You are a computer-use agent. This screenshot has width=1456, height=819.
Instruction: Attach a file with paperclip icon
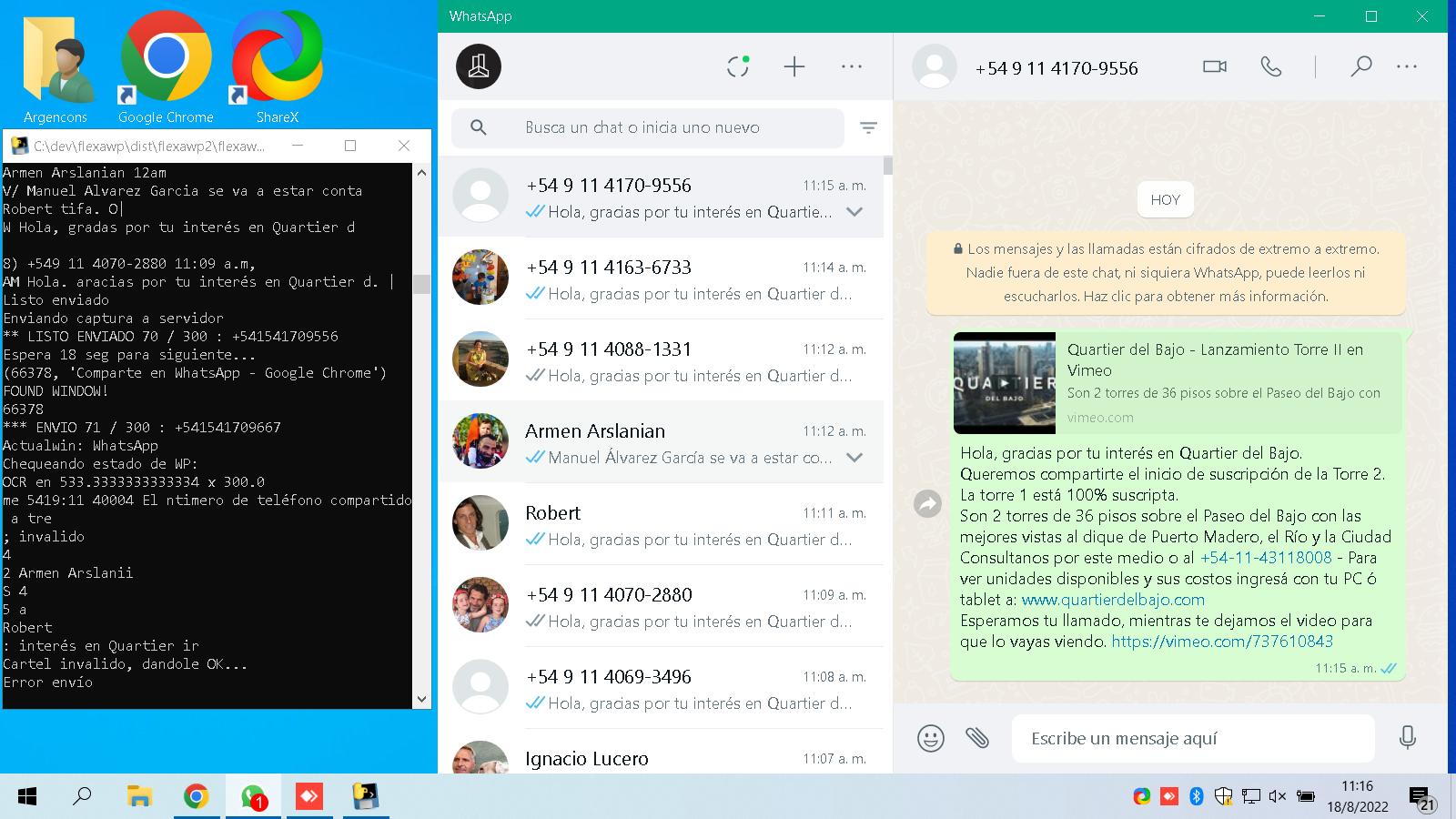977,737
